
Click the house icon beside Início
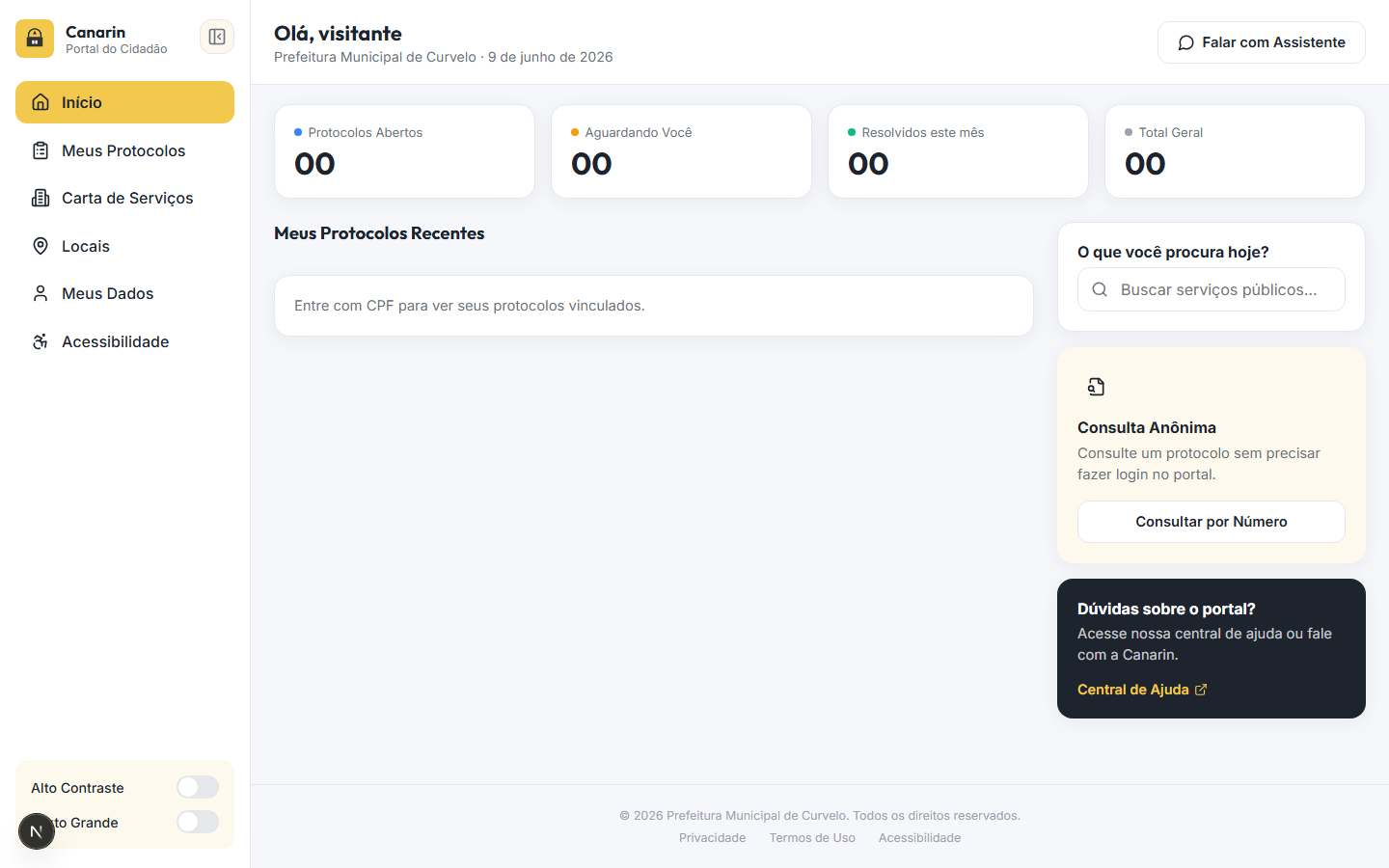[x=41, y=102]
